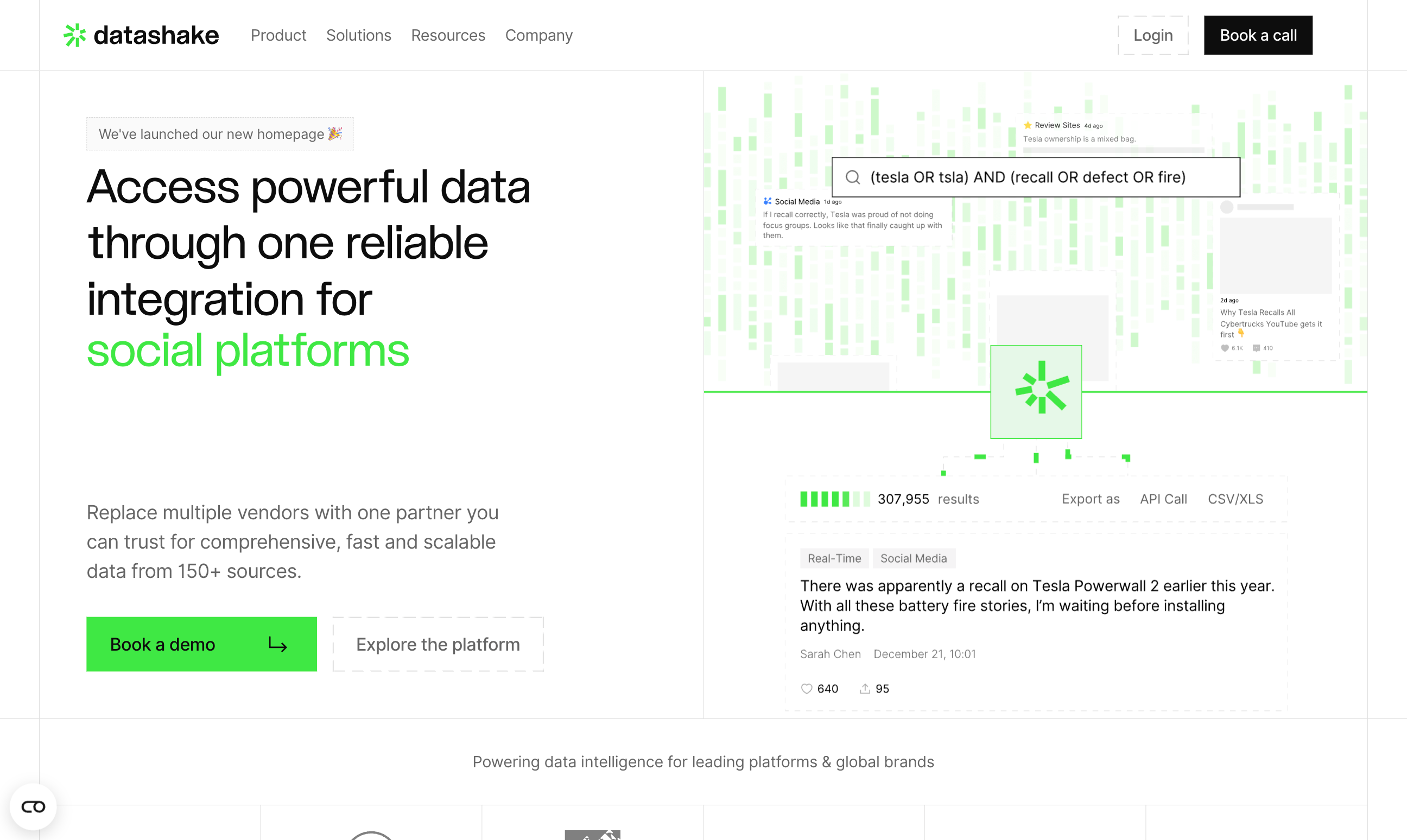Click the heart icon on Sarah Chen's post
Screen dimensions: 1407x840
806,688
